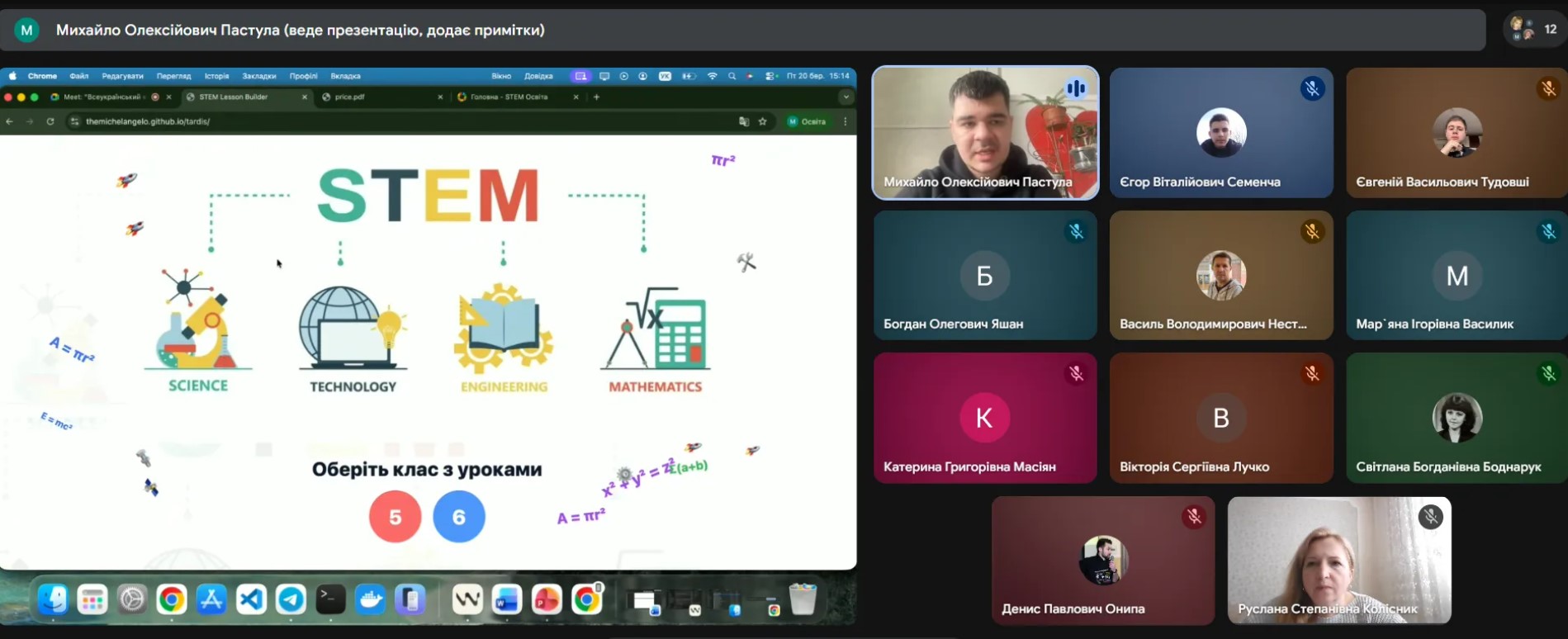
Task: Open Telegram from the dock
Action: [x=291, y=599]
